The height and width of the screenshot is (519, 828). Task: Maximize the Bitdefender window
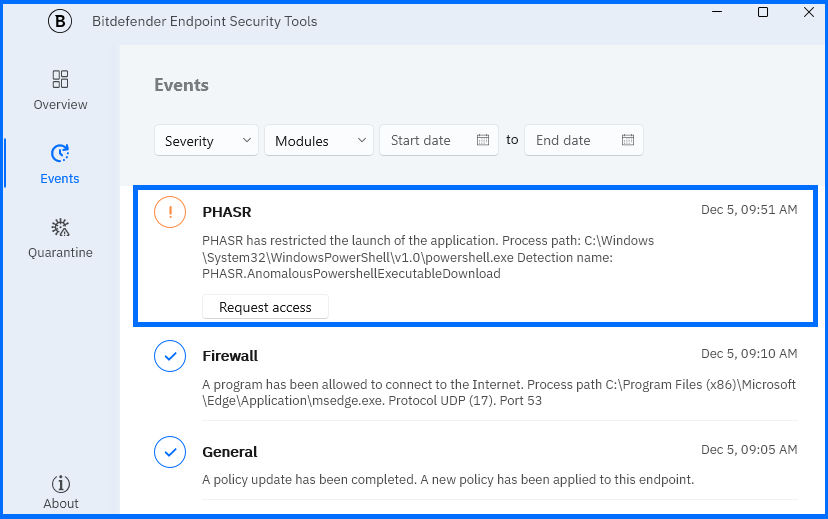tap(763, 12)
